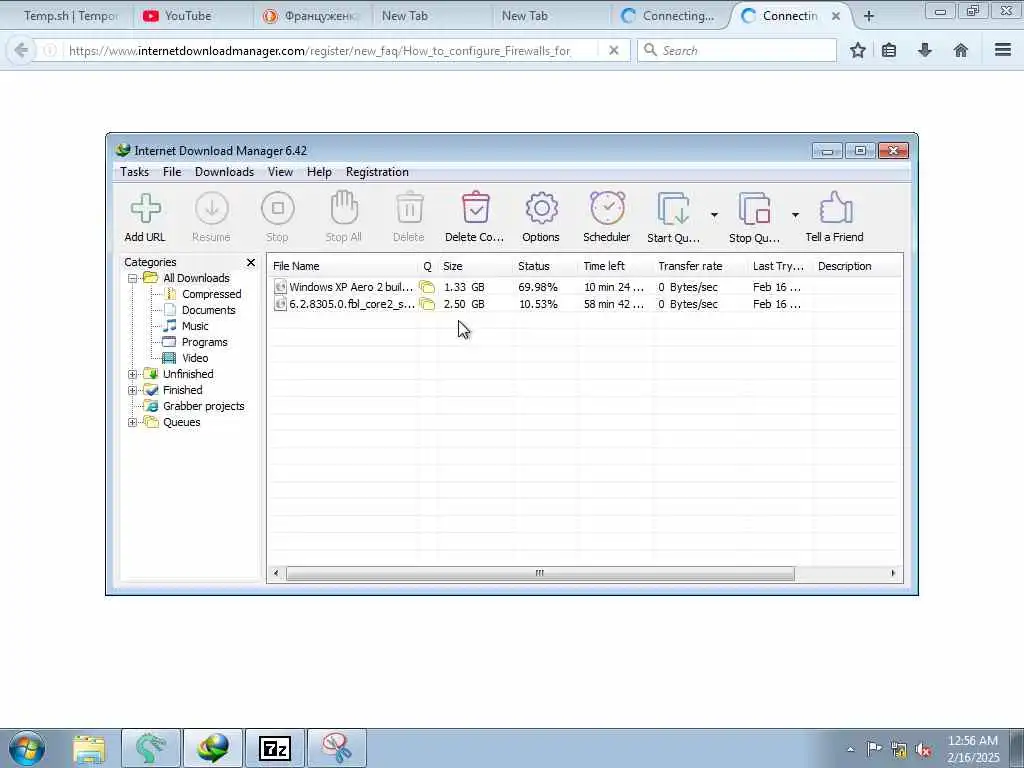Image resolution: width=1024 pixels, height=768 pixels.
Task: Open the Scheduler clock icon
Action: click(607, 208)
